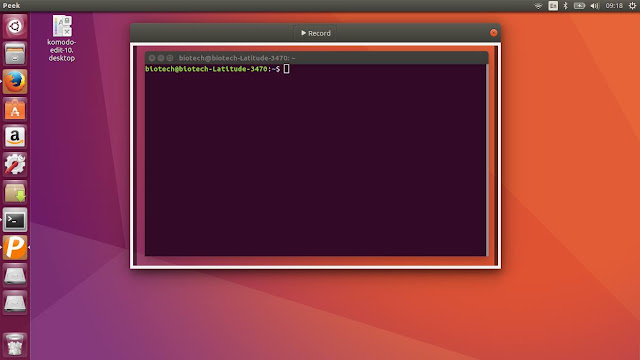Screen dimensions: 640x360
Task: Open the first removable drive icon
Action: pos(15,276)
